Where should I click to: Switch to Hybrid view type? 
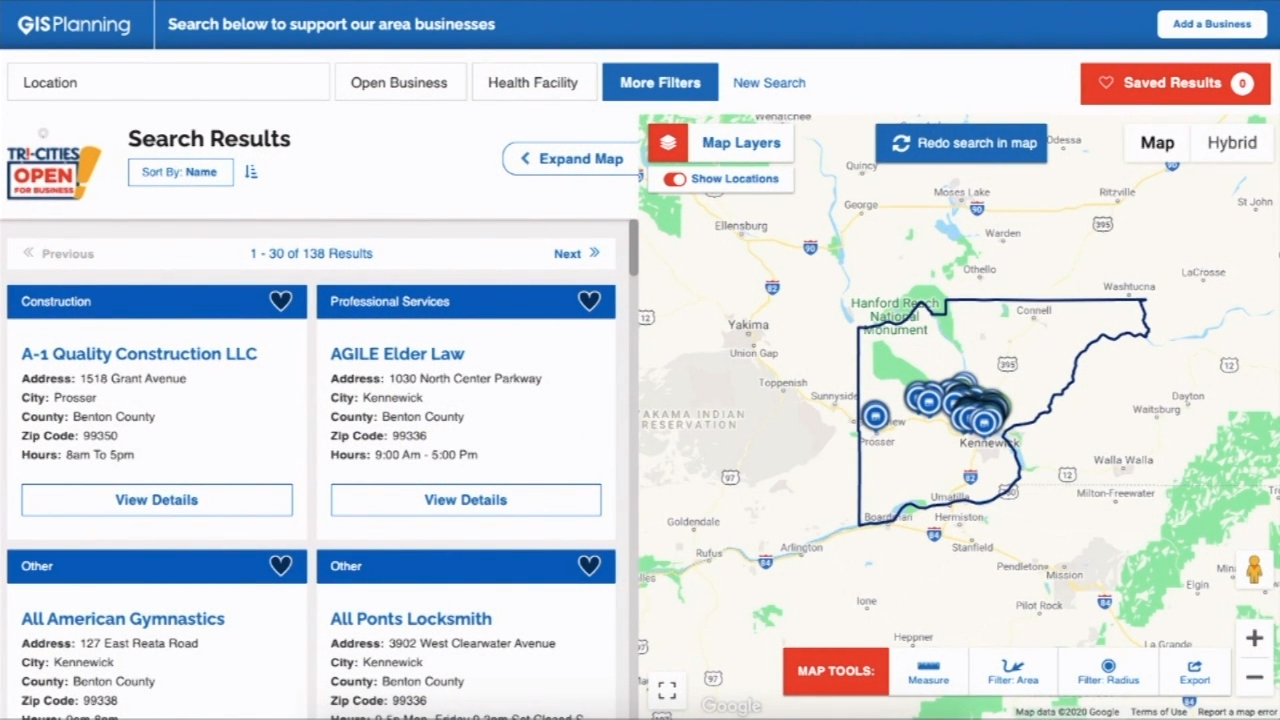pyautogui.click(x=1232, y=143)
